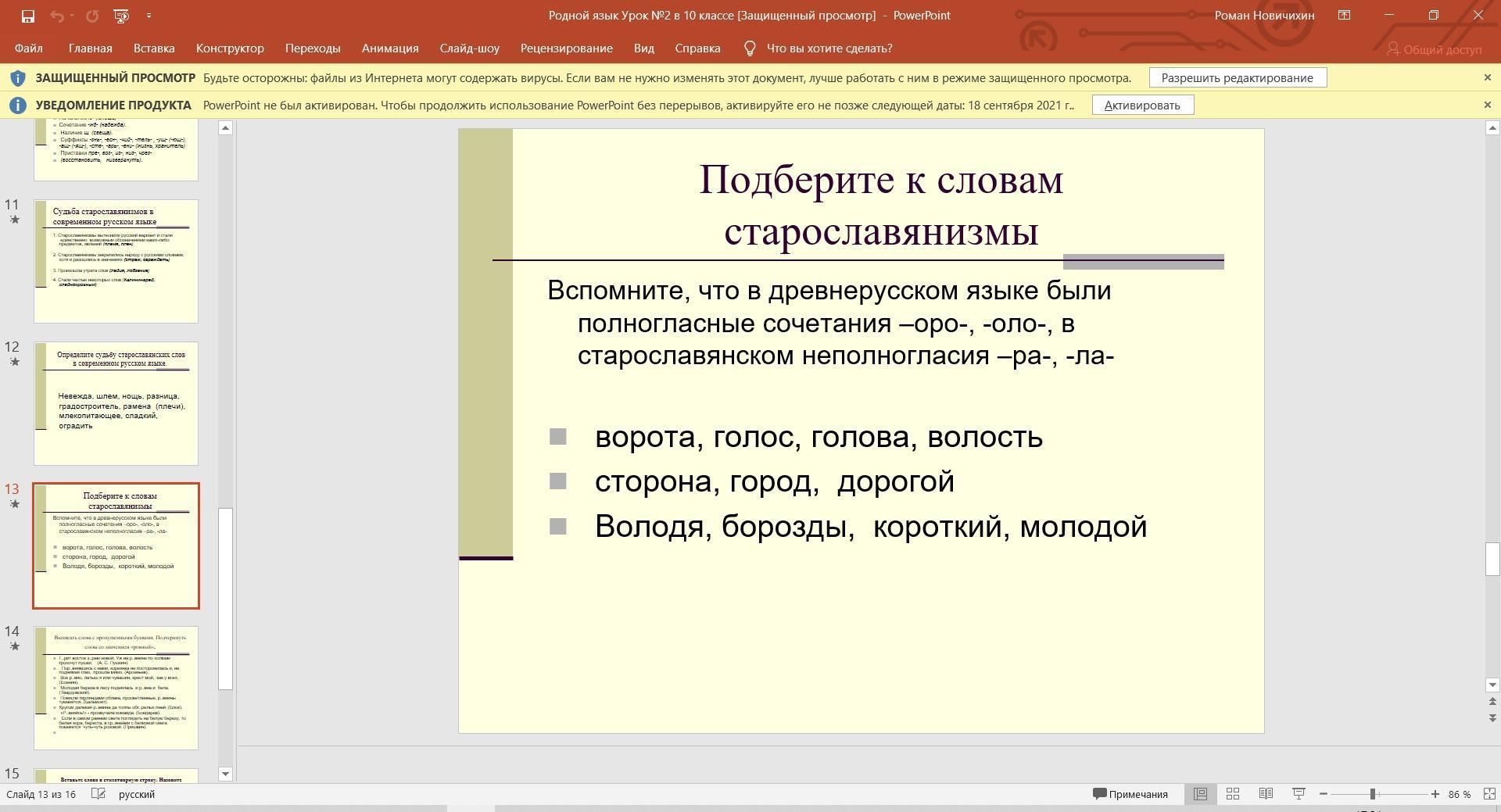
Task: Select slide 12 thumbnail
Action: (116, 403)
